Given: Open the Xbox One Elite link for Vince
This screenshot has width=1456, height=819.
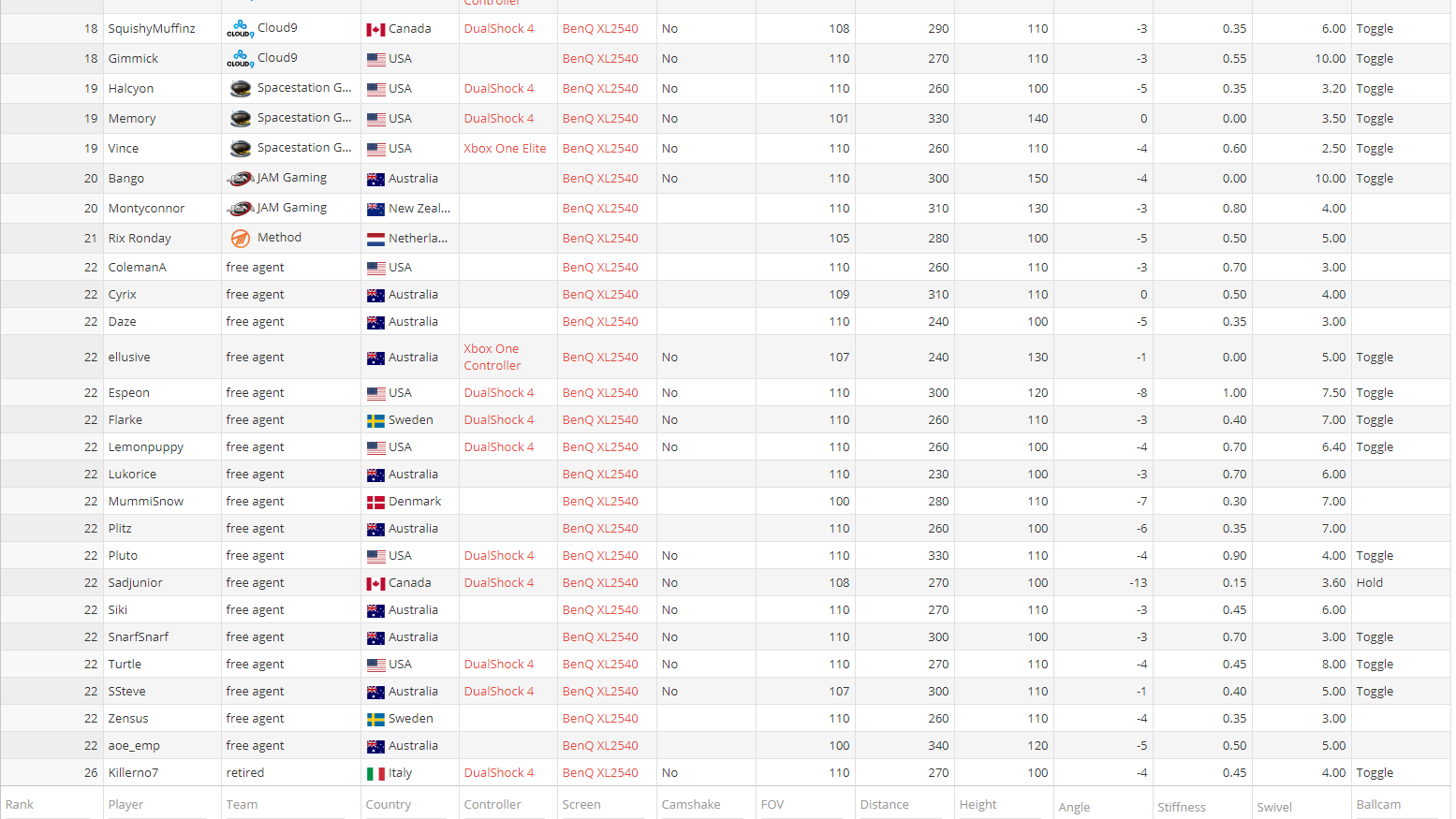Looking at the screenshot, I should click(505, 149).
